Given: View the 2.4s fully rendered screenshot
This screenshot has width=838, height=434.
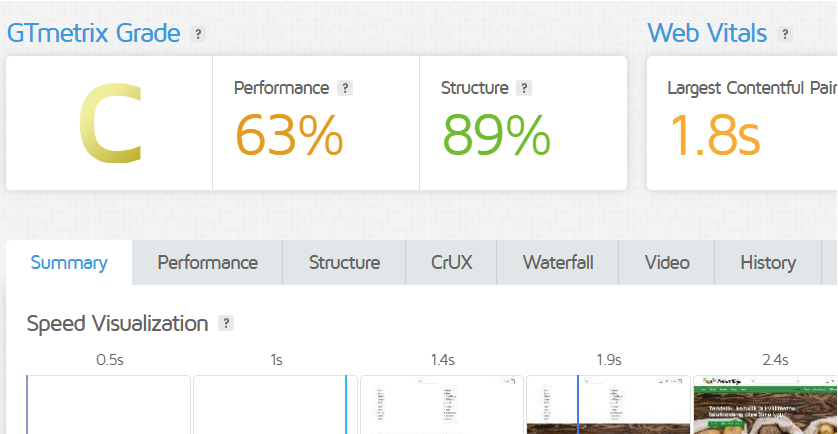Looking at the screenshot, I should 765,405.
